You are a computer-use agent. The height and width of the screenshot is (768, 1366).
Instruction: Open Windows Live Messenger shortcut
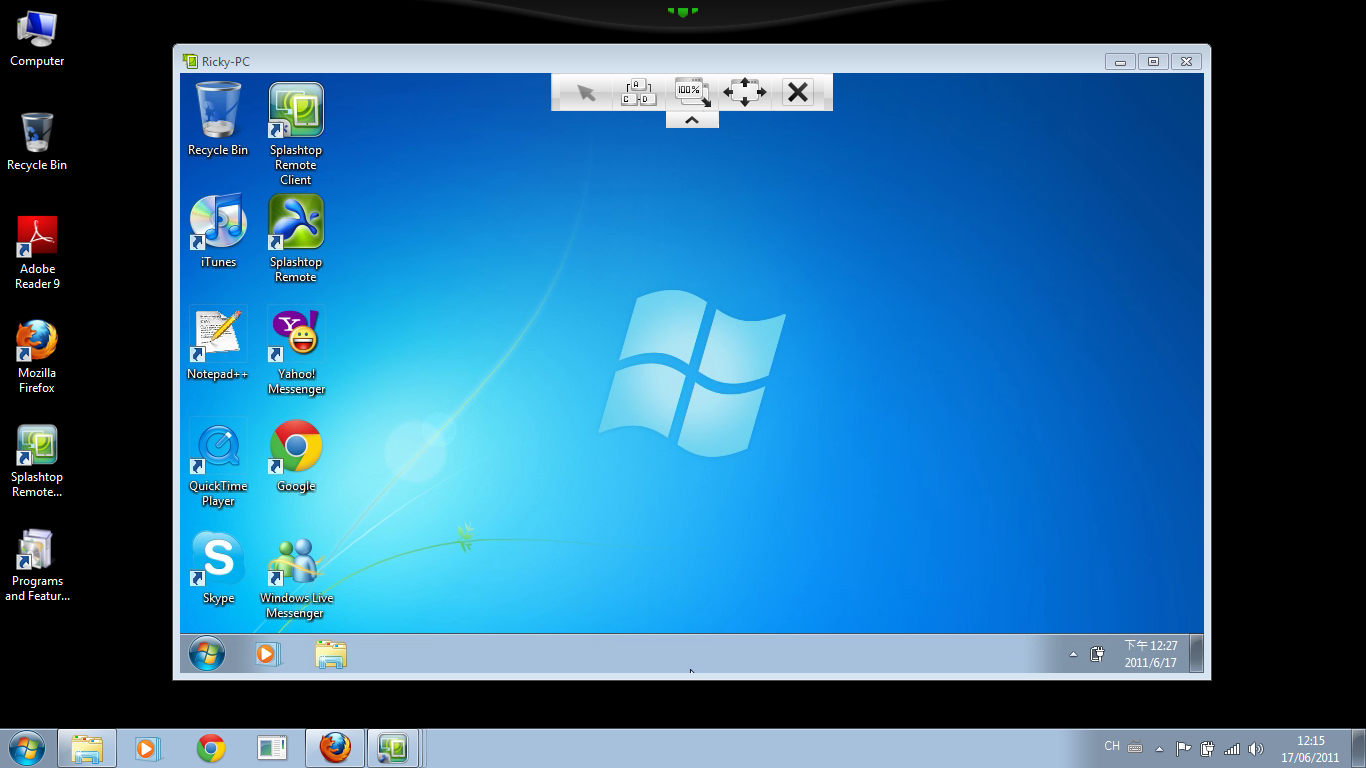(x=296, y=576)
